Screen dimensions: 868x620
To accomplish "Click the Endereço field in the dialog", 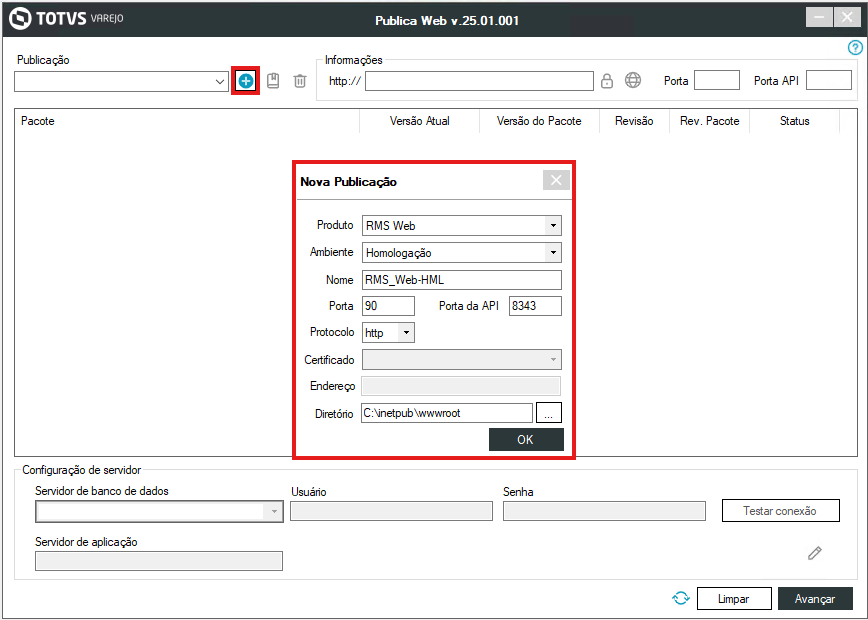I will click(x=461, y=386).
